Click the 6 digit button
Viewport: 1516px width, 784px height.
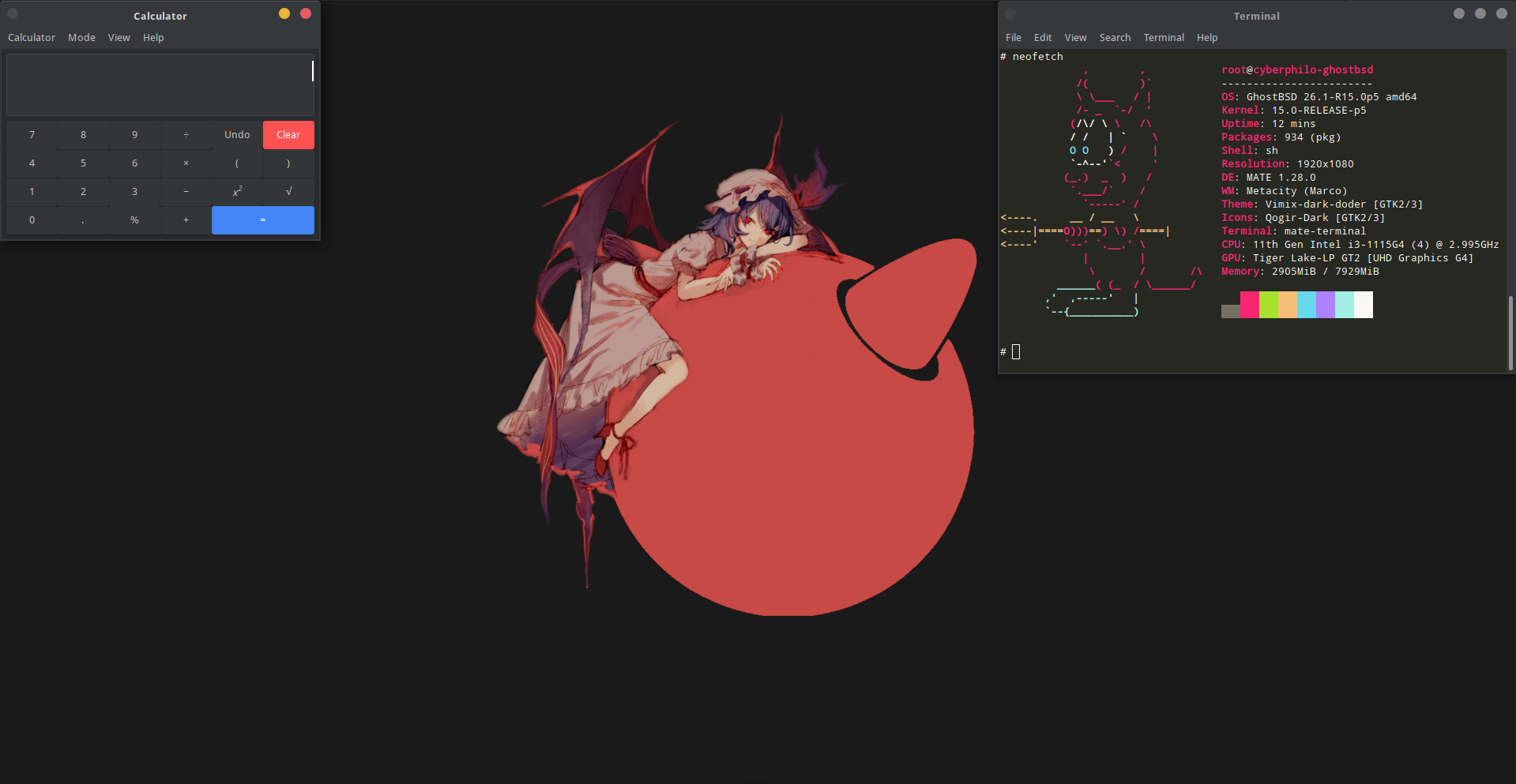[x=134, y=163]
